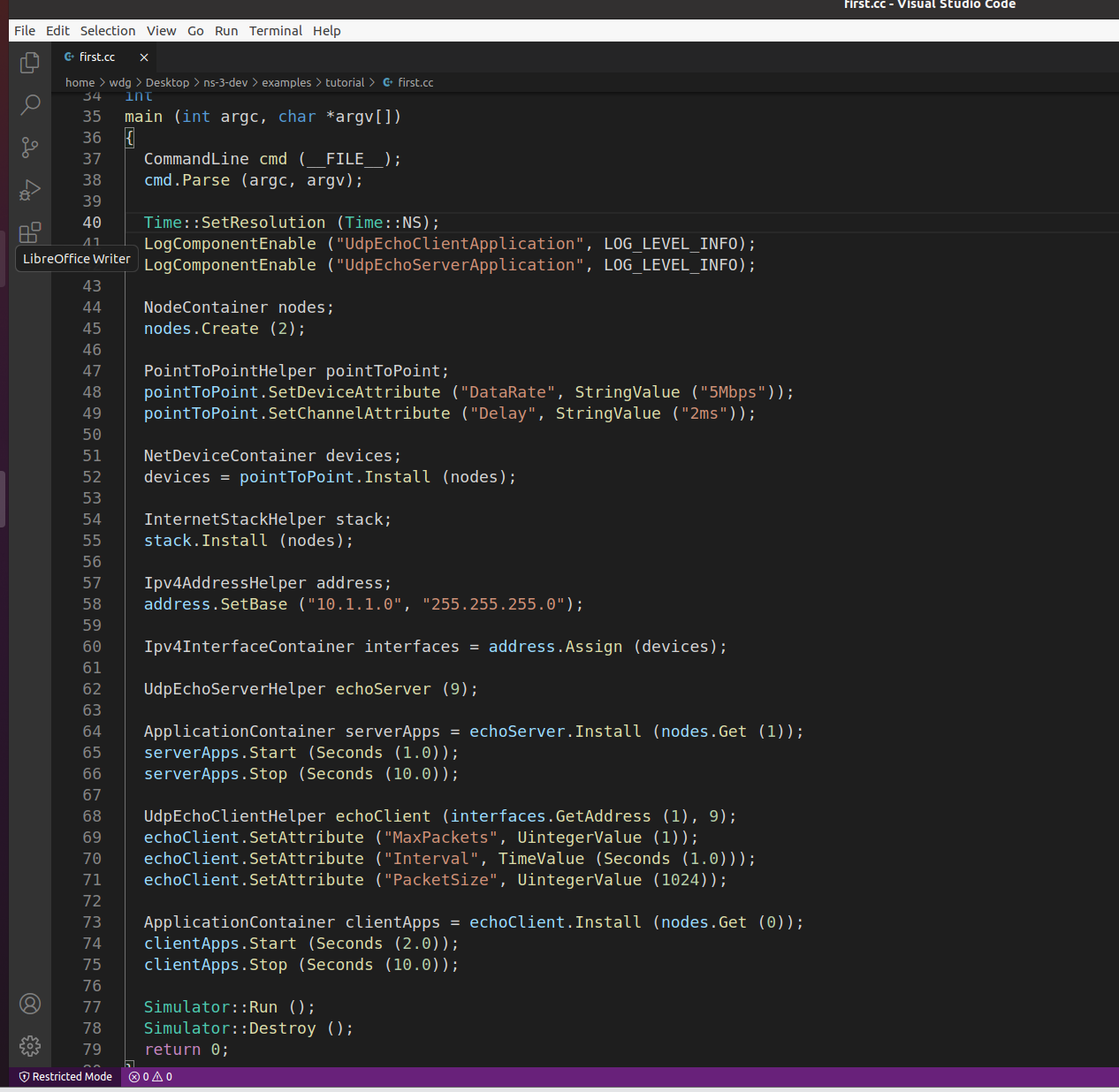Click the "MaxPackets" attribute string
1119x1092 pixels.
441,838
